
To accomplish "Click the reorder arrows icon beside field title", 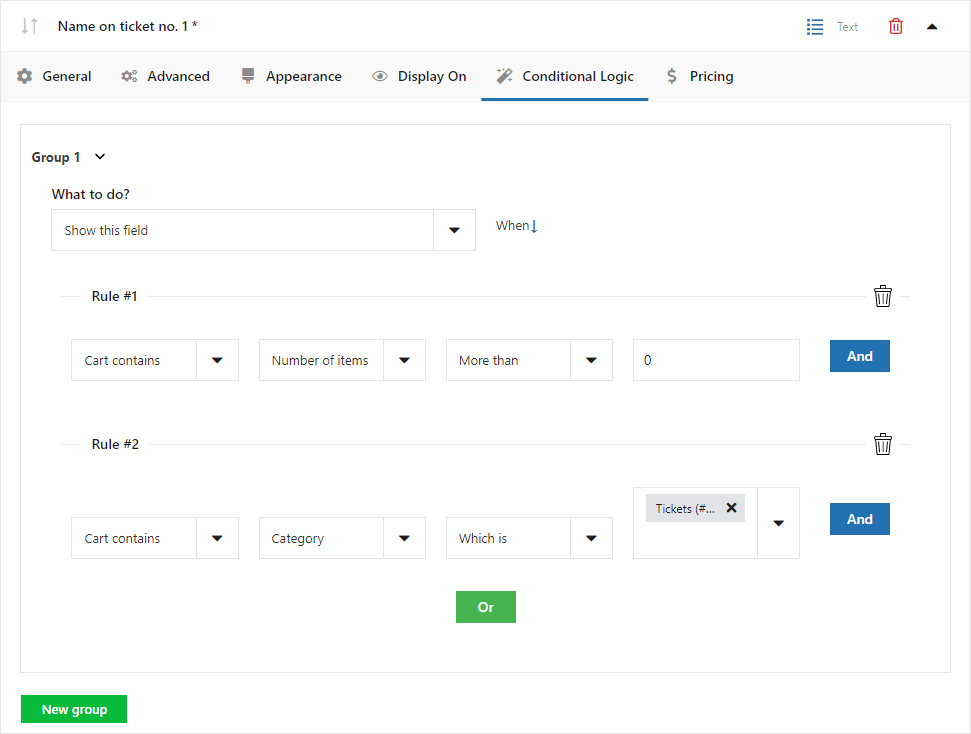I will [29, 26].
